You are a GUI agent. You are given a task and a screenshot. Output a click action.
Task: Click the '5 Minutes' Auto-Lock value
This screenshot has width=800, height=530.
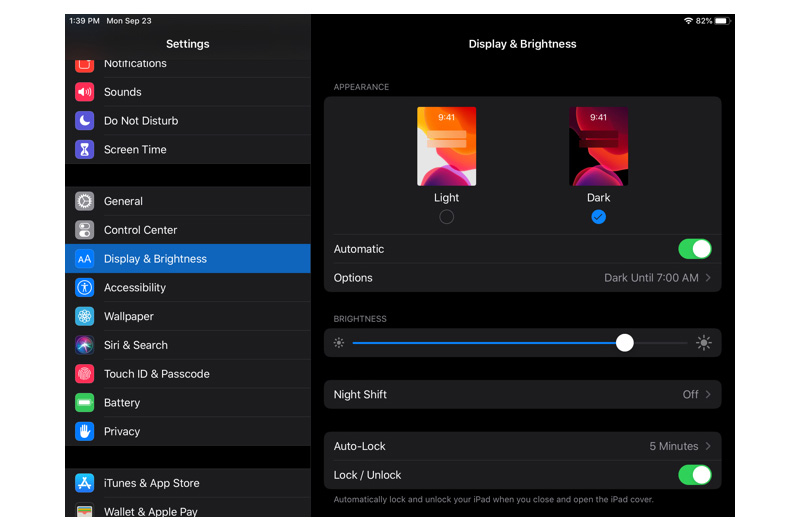tap(673, 446)
